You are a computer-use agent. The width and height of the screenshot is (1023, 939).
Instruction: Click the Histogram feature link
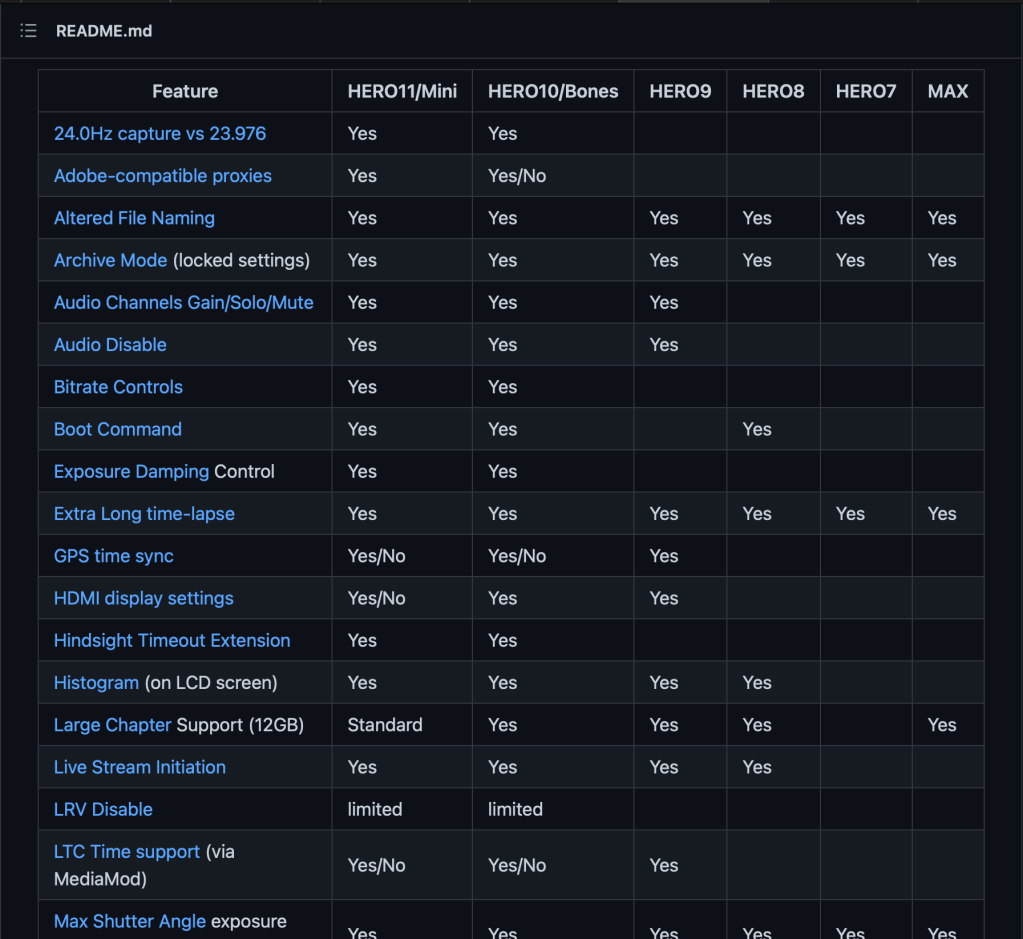(96, 683)
